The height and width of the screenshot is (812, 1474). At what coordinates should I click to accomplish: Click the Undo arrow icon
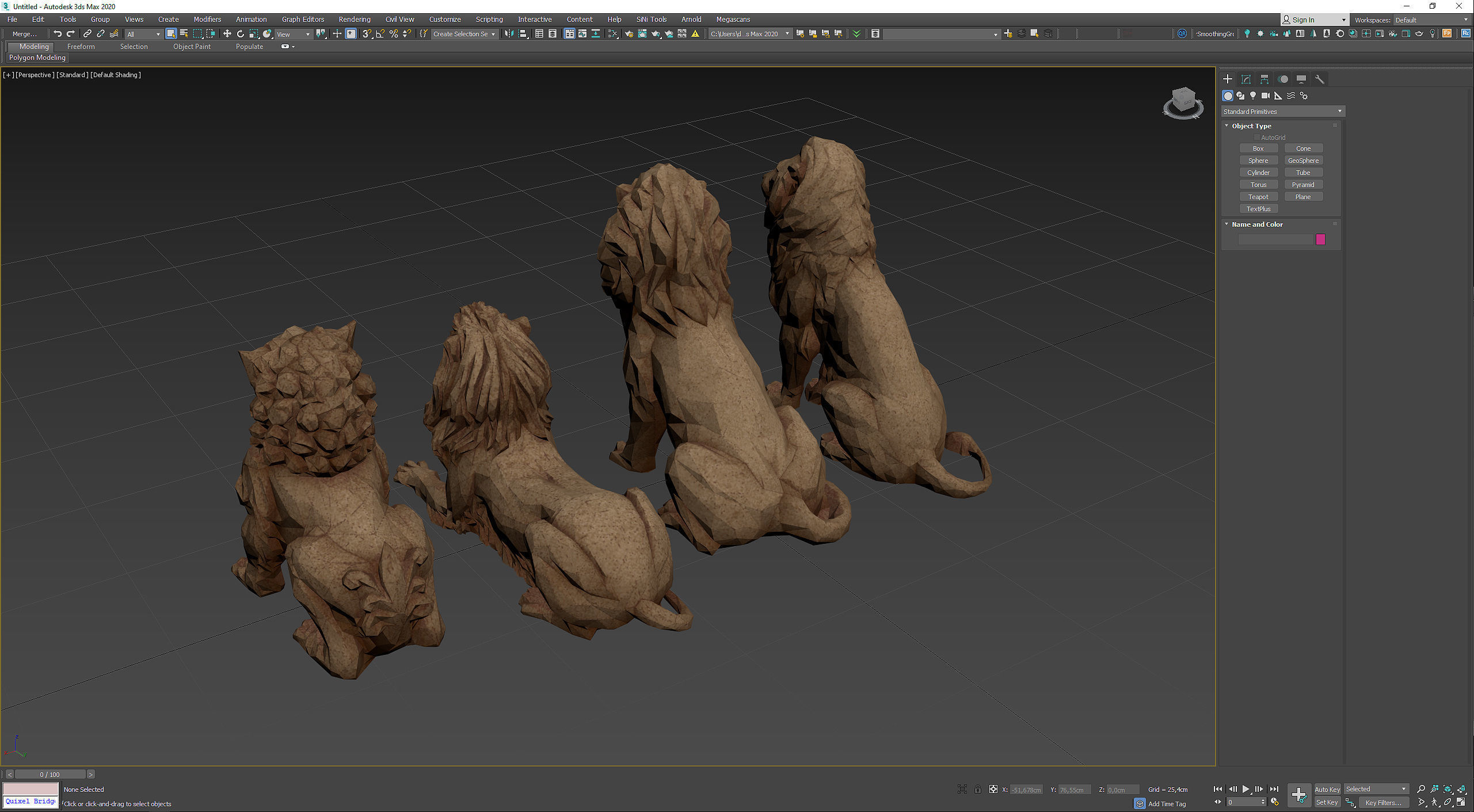pos(58,34)
